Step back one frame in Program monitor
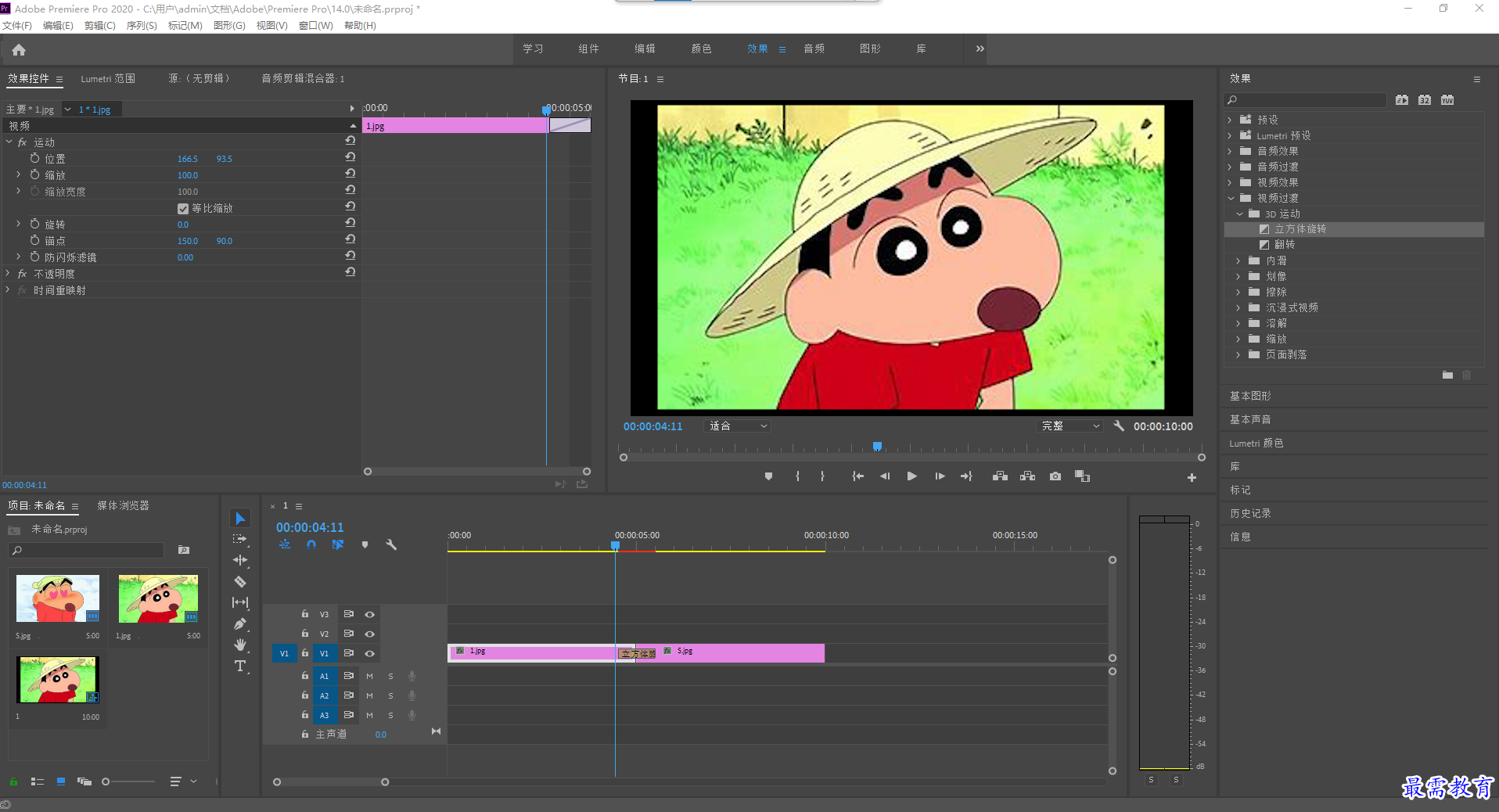Screen dimensions: 1499x812 pos(885,476)
